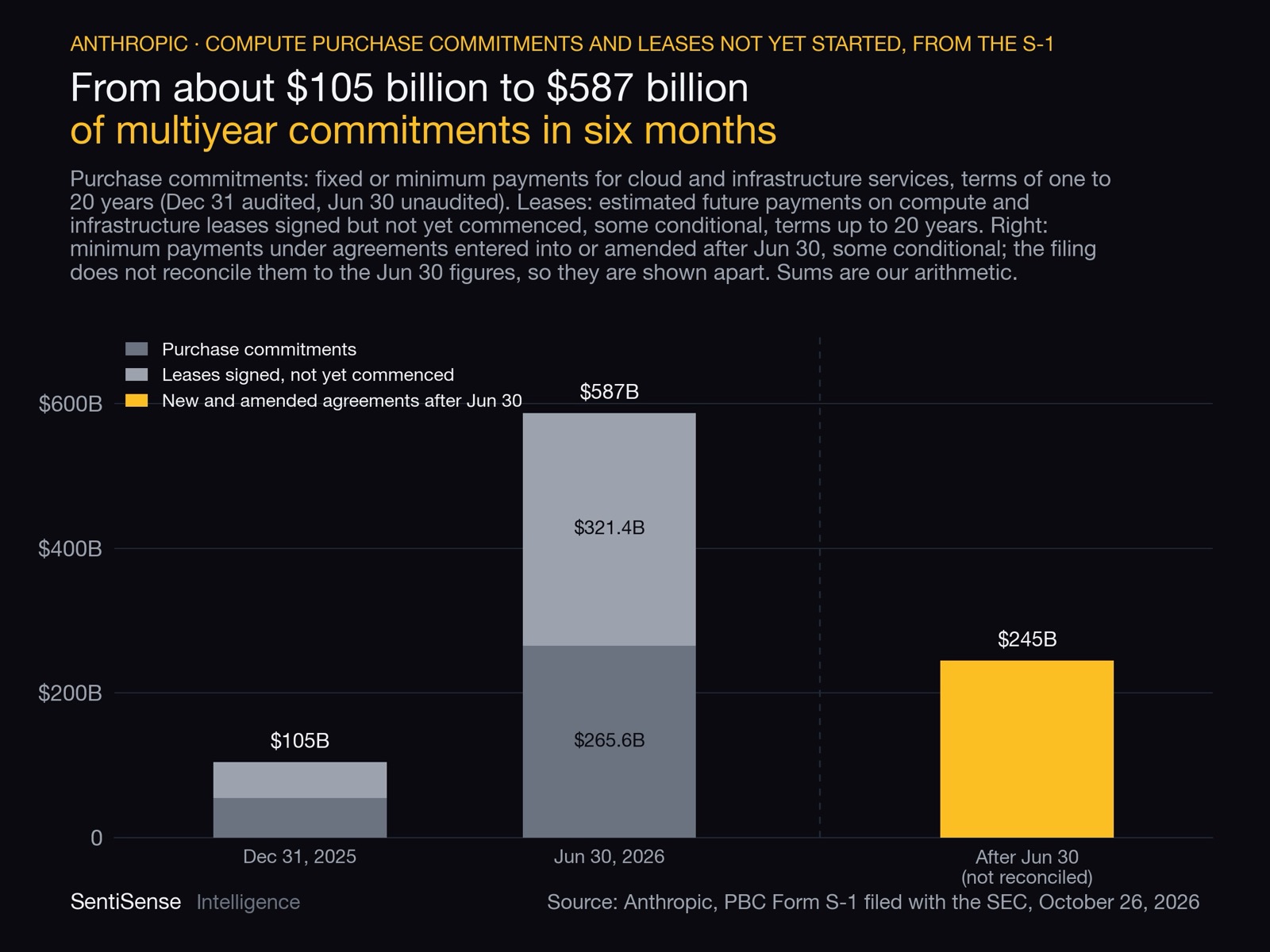Click the $600B y-axis tick label

71,404
